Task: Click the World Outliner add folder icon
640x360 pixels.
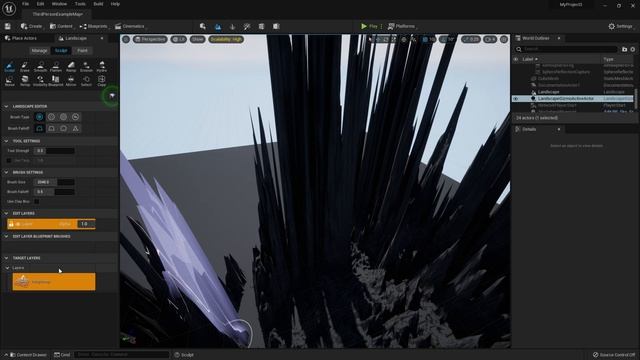Action: coord(624,49)
